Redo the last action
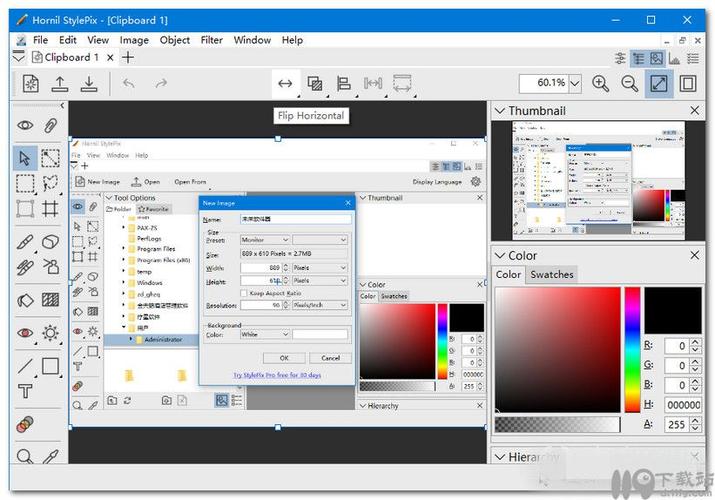 click(161, 83)
